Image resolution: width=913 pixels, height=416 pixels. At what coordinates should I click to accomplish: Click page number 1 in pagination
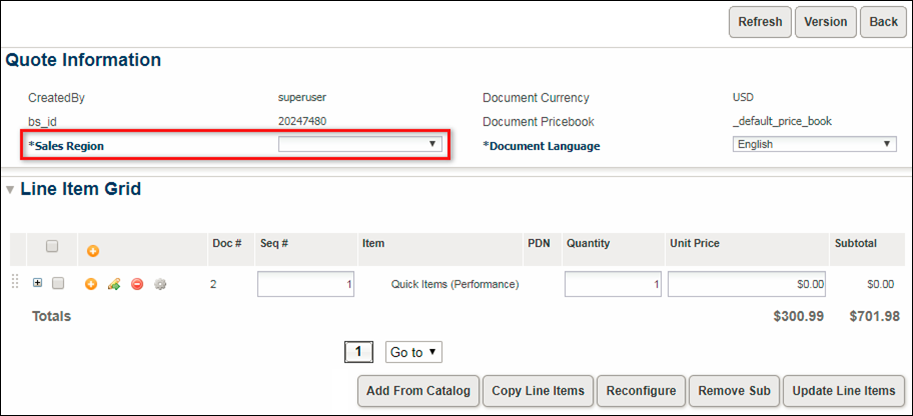tap(359, 352)
